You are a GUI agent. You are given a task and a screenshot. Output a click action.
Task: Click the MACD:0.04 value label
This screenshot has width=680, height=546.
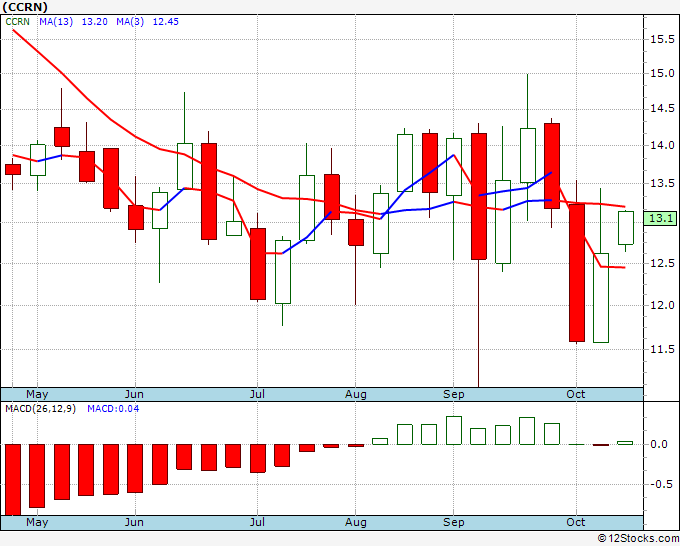point(113,409)
